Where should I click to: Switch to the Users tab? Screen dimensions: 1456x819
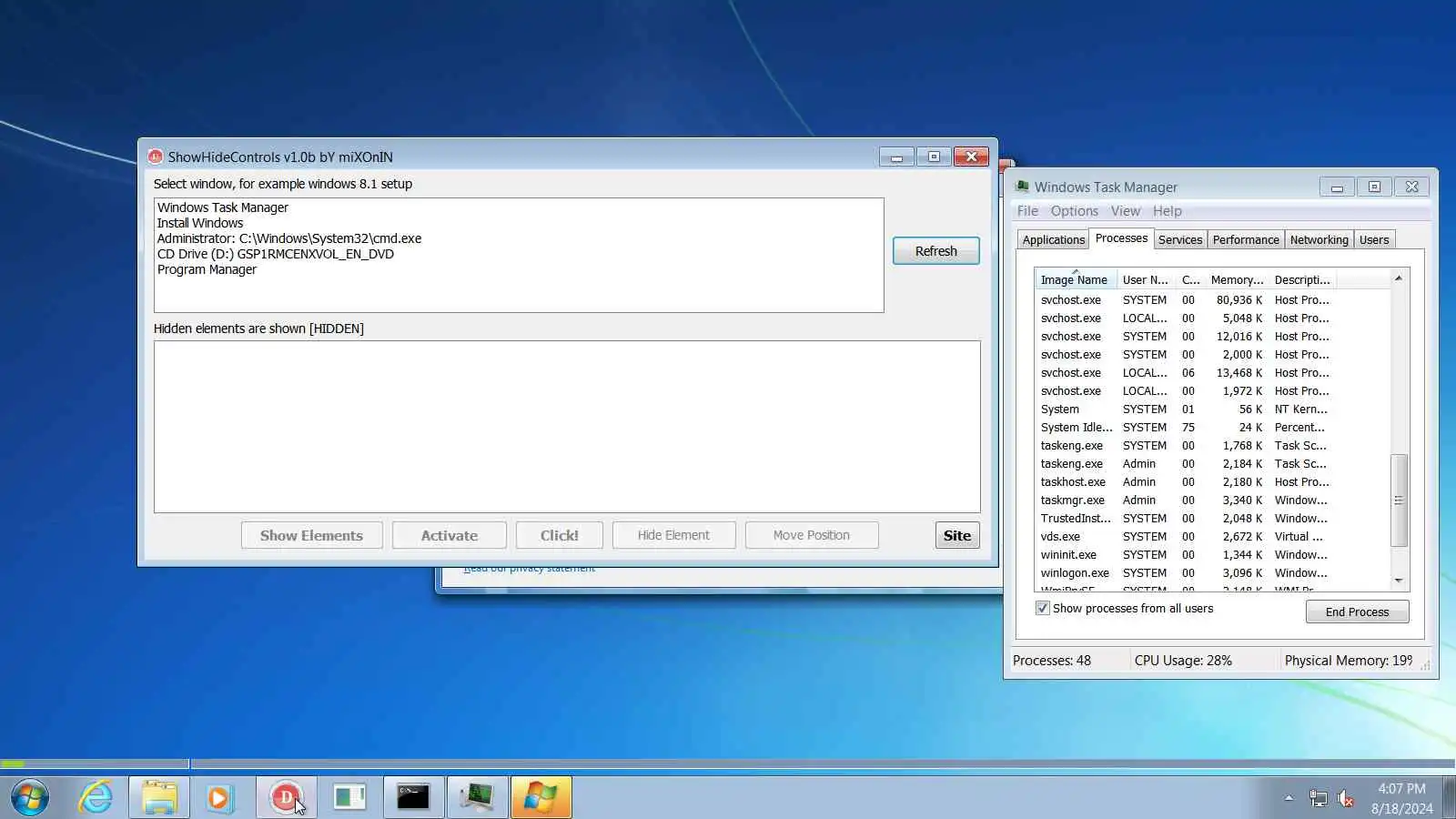tap(1374, 239)
